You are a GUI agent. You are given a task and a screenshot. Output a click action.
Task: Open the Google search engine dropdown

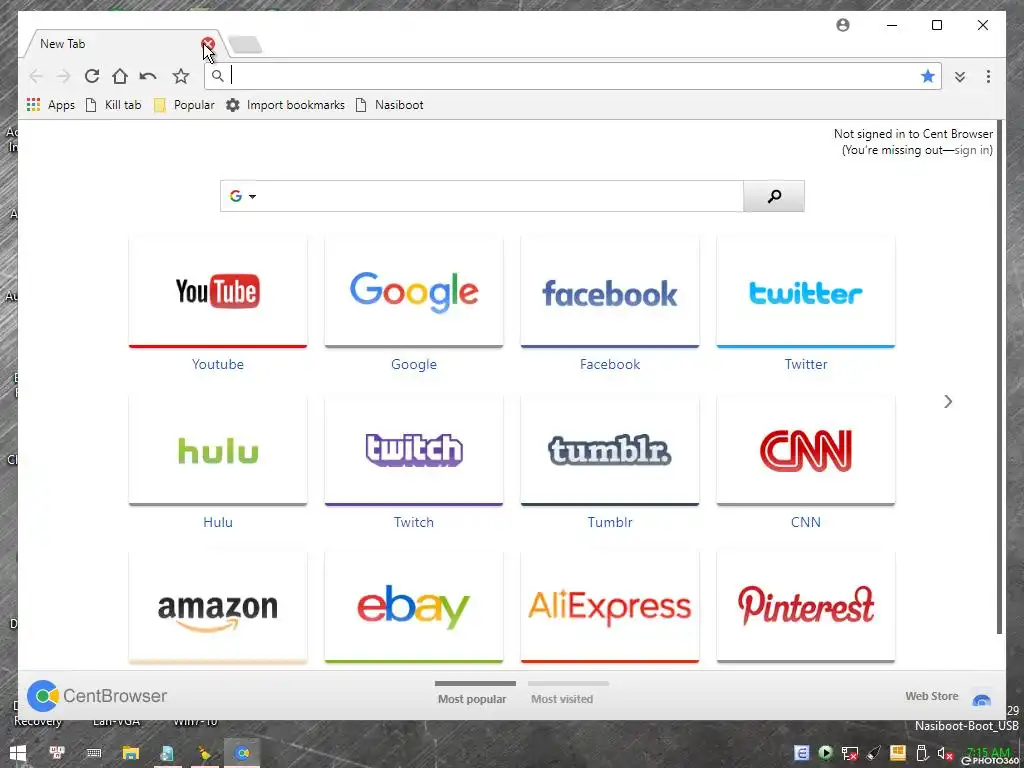click(242, 196)
